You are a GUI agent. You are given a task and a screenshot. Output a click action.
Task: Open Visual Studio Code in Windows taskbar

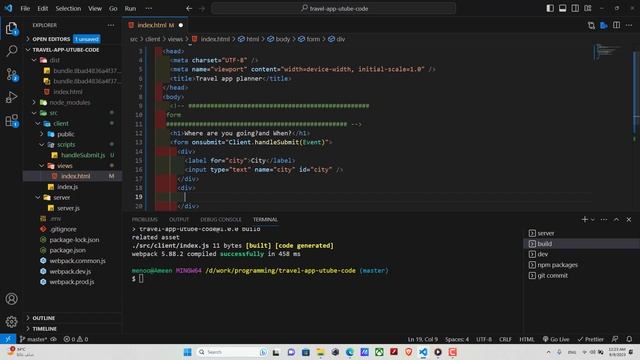tap(423, 352)
